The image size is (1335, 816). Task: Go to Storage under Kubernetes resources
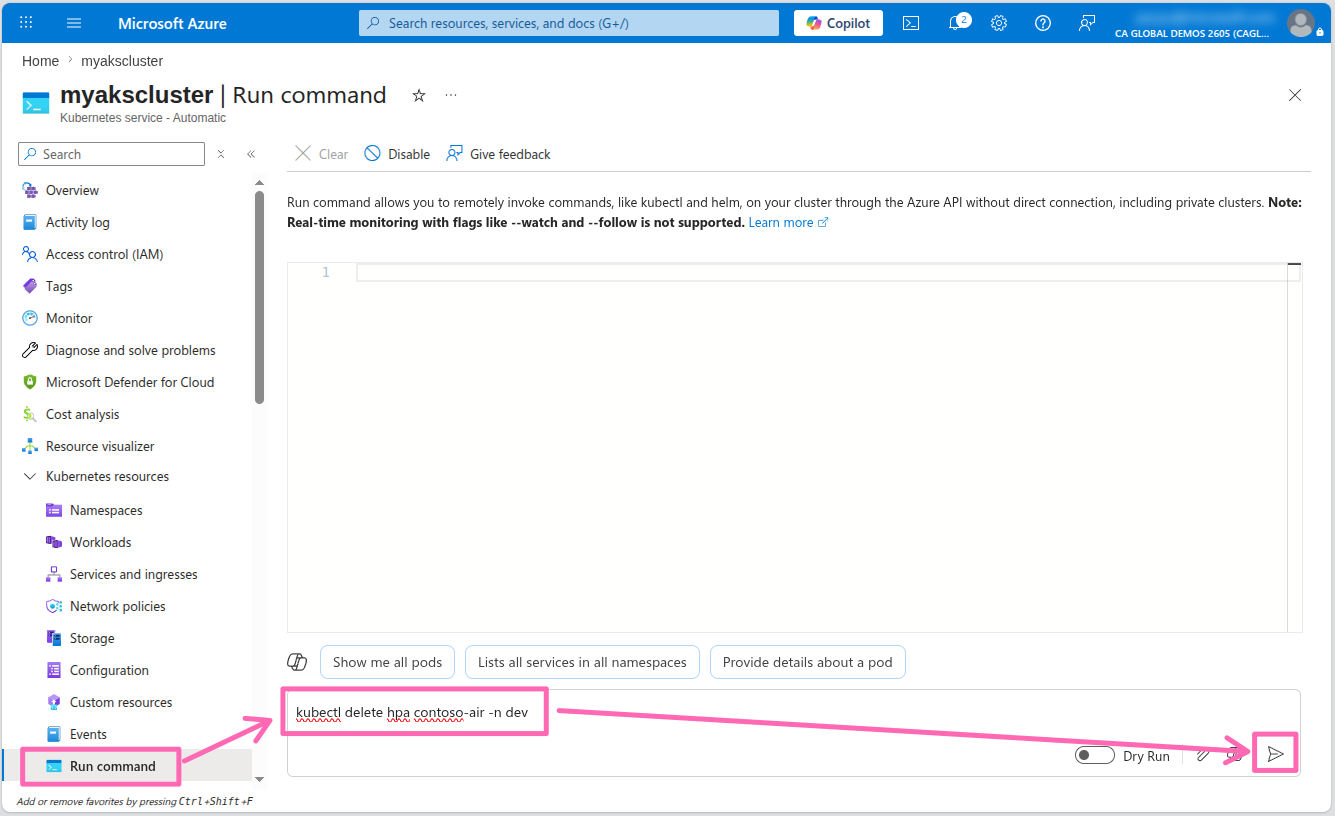[92, 638]
